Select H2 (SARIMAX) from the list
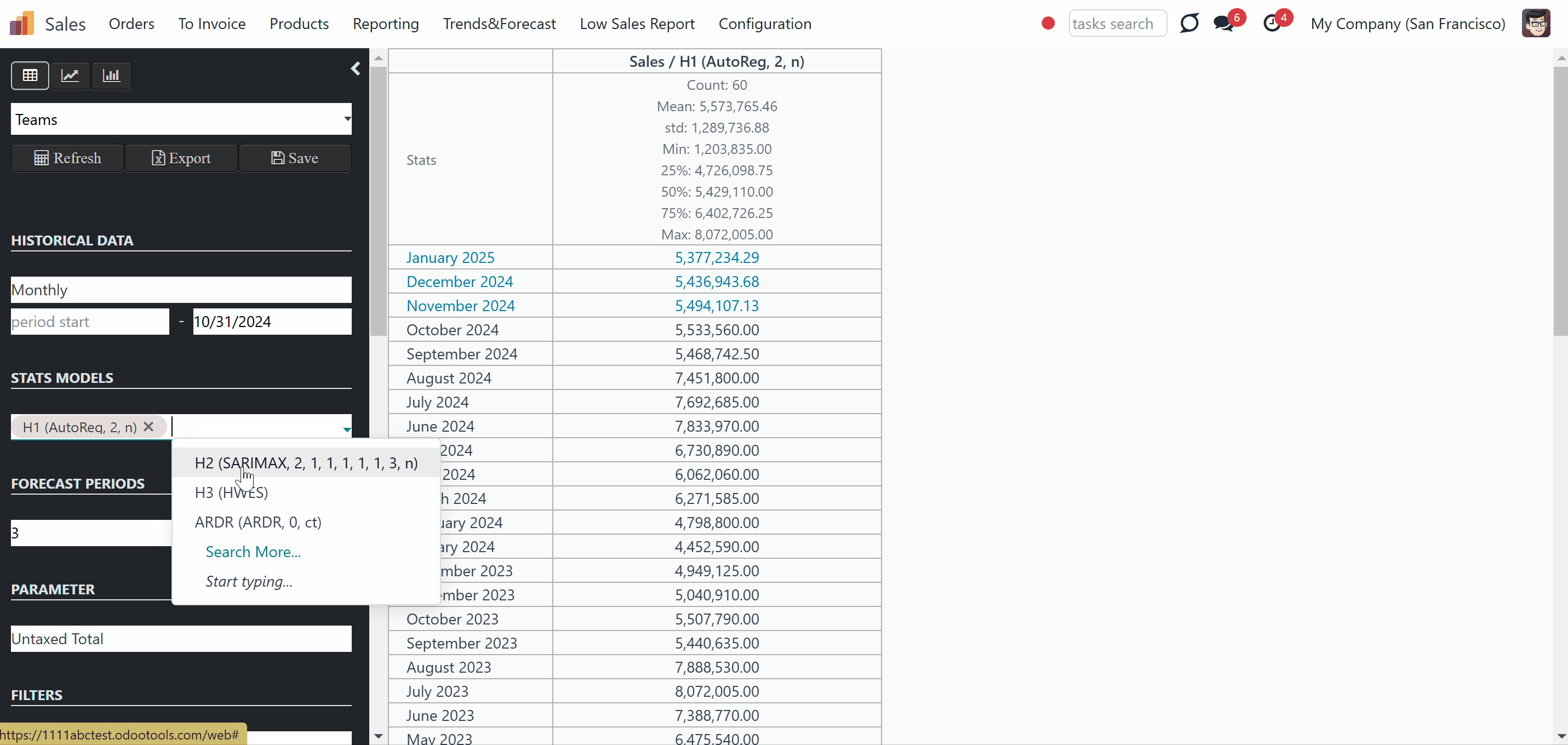 pos(306,463)
